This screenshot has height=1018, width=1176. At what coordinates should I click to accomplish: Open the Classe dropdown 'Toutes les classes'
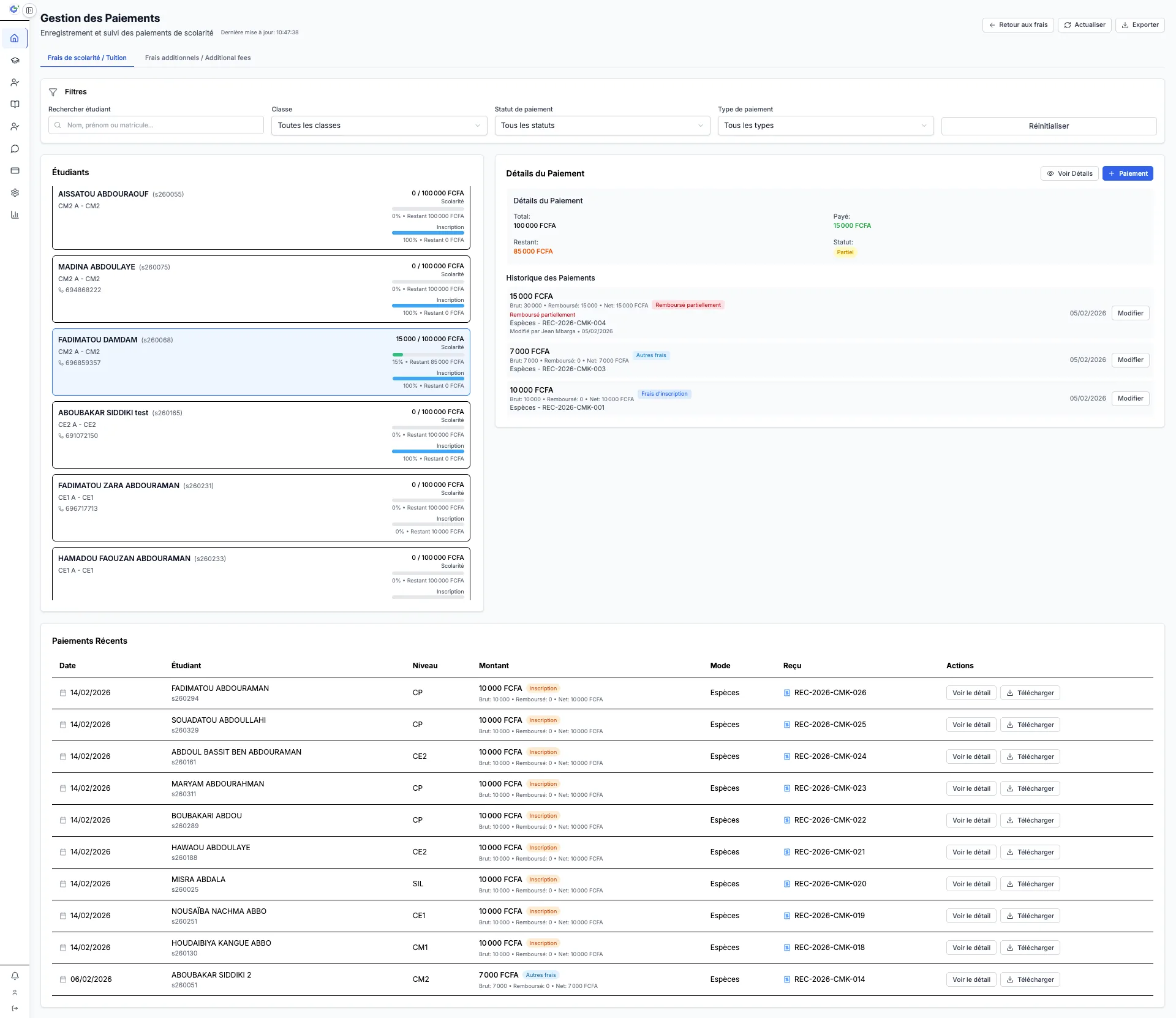[379, 126]
